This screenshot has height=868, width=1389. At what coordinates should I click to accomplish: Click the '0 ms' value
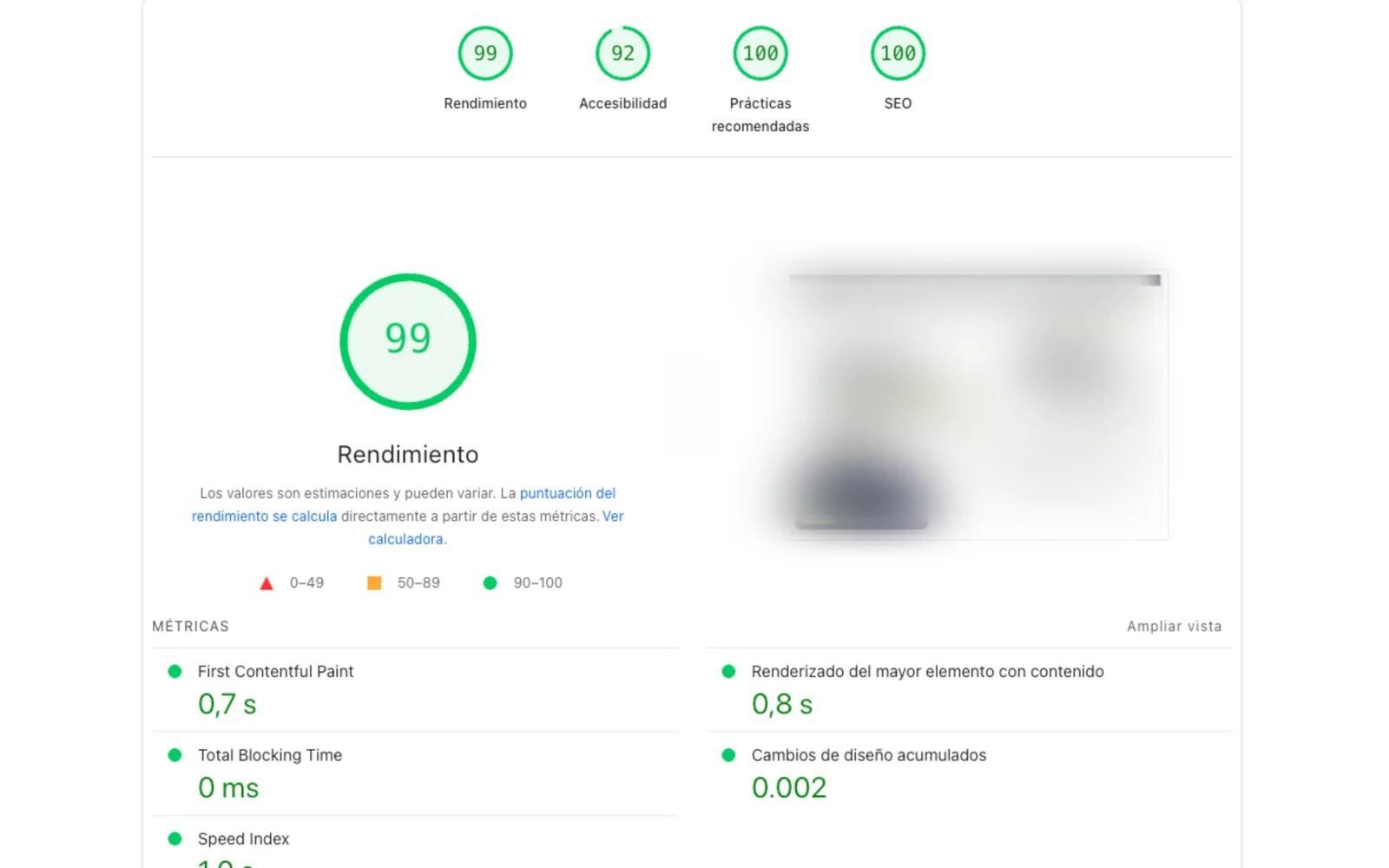click(228, 787)
